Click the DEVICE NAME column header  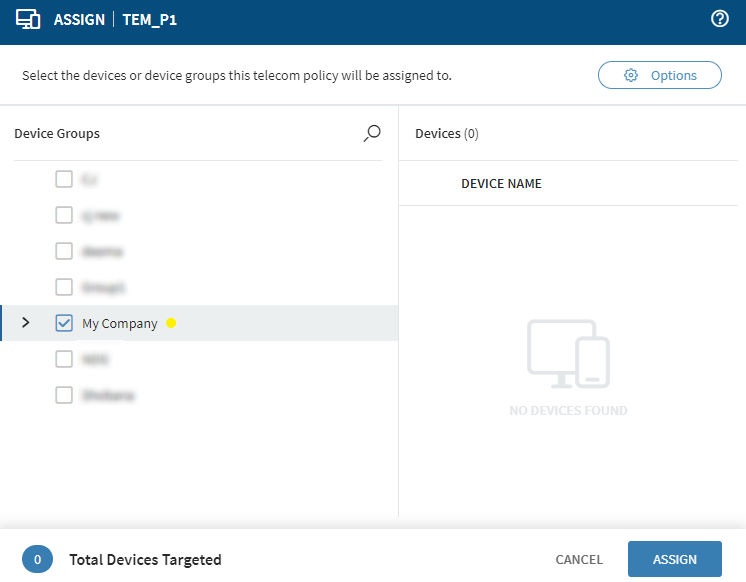pos(501,184)
